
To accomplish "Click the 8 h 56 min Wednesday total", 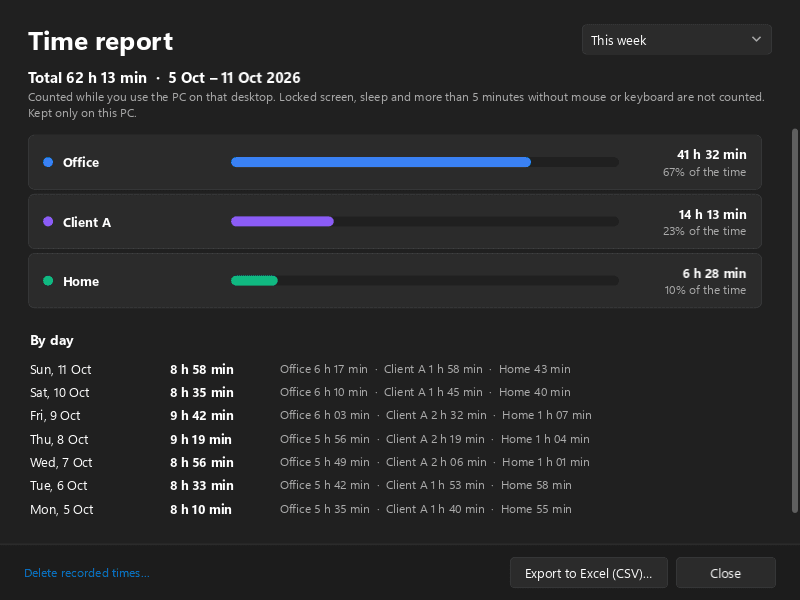I will [x=202, y=462].
